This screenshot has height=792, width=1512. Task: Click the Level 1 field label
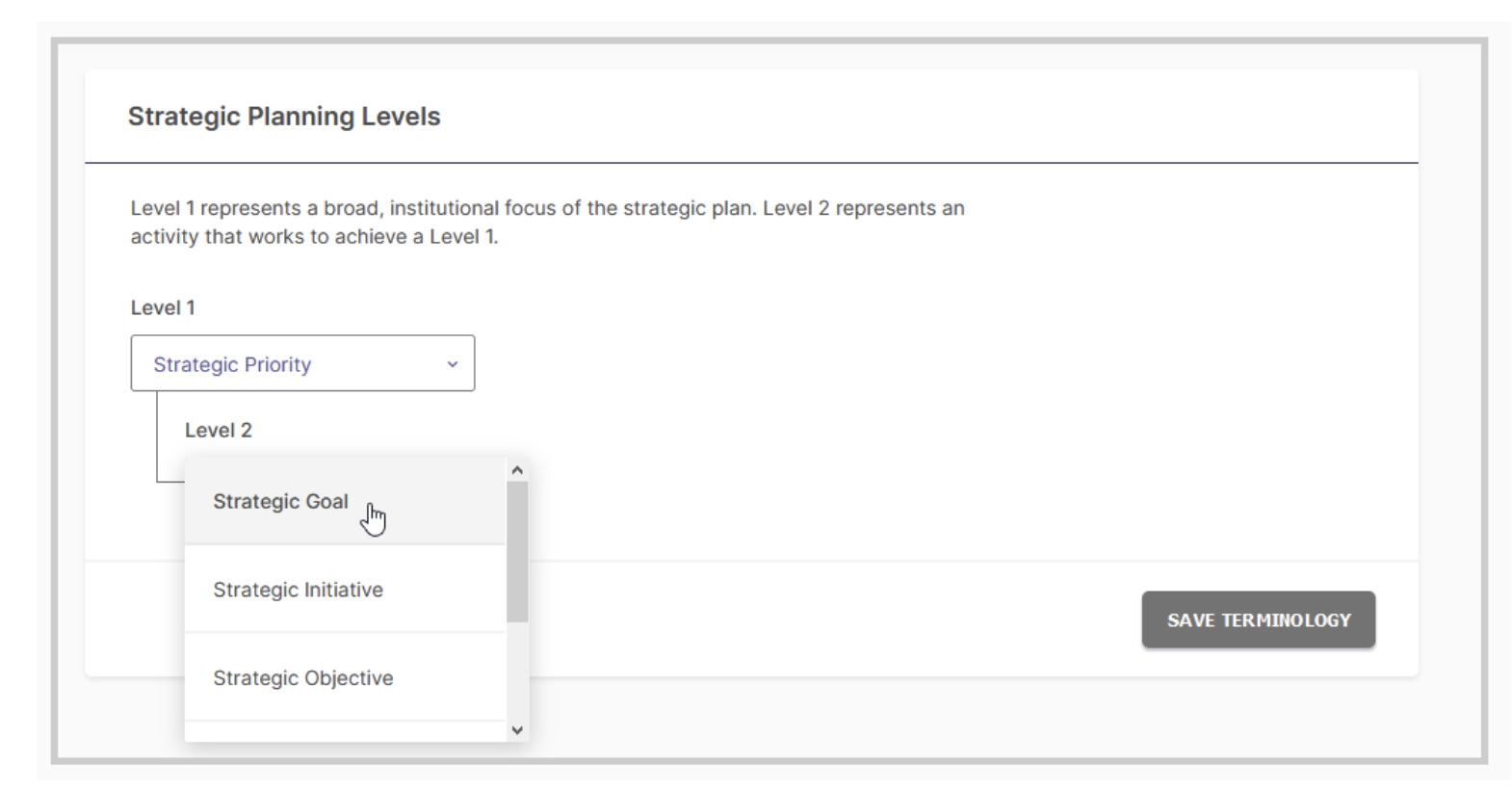coord(163,307)
